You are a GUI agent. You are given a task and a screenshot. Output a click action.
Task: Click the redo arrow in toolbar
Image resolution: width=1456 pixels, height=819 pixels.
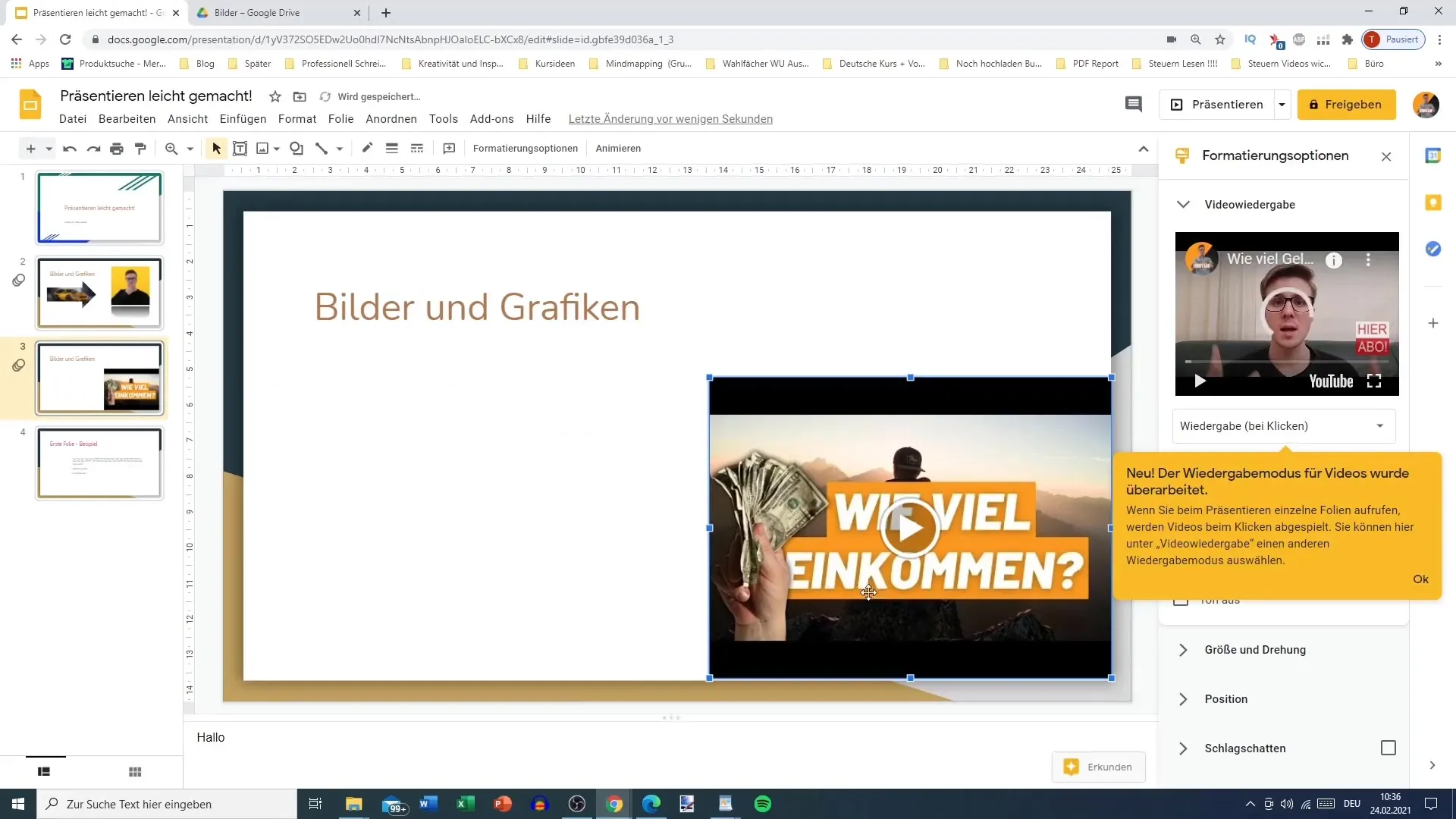(93, 149)
